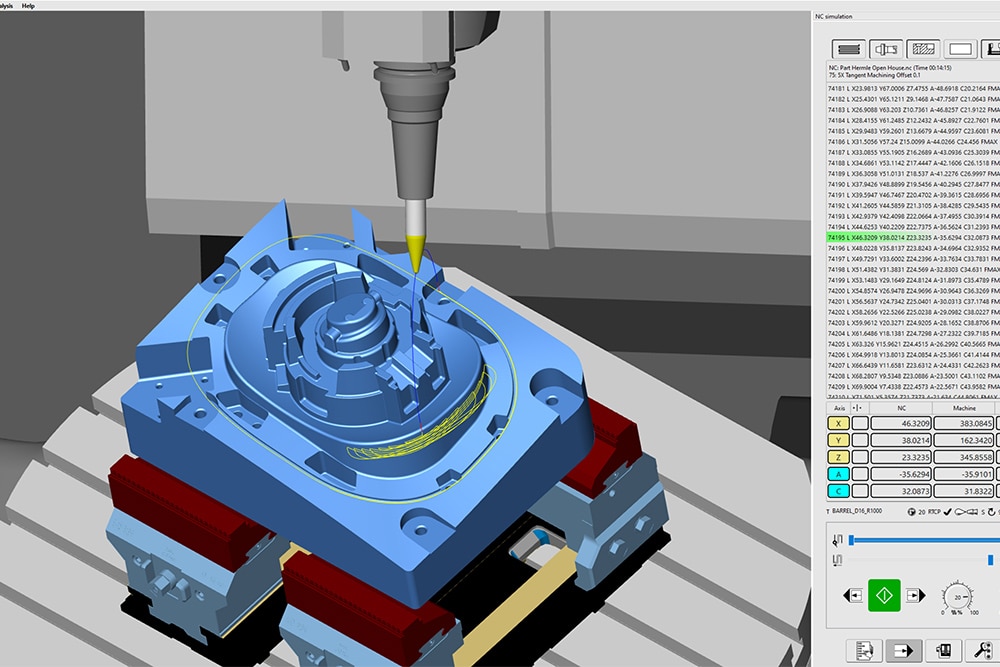Select NC line 74205 in the list

(913, 344)
